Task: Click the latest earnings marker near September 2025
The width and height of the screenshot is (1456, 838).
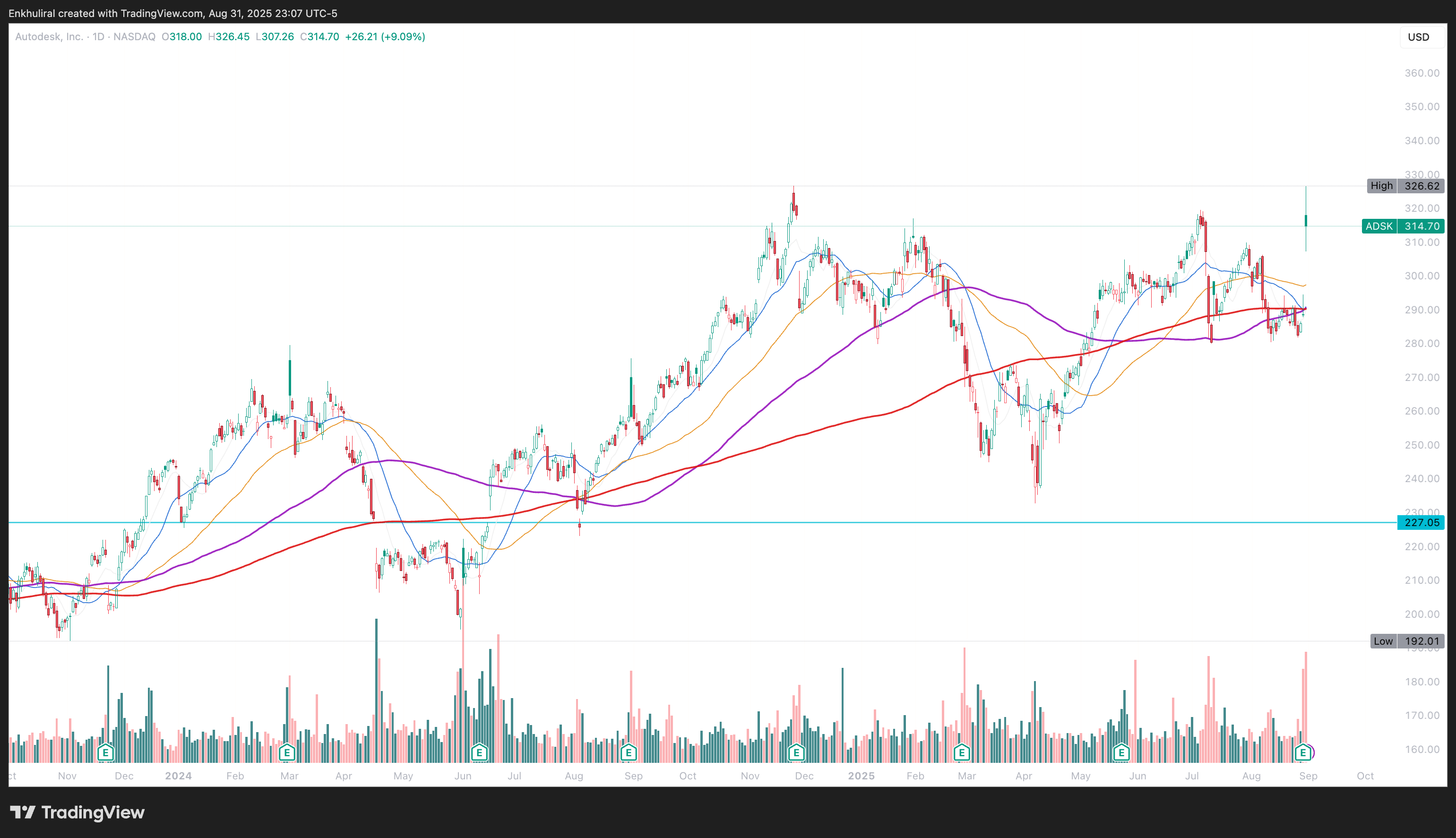Action: (1303, 752)
